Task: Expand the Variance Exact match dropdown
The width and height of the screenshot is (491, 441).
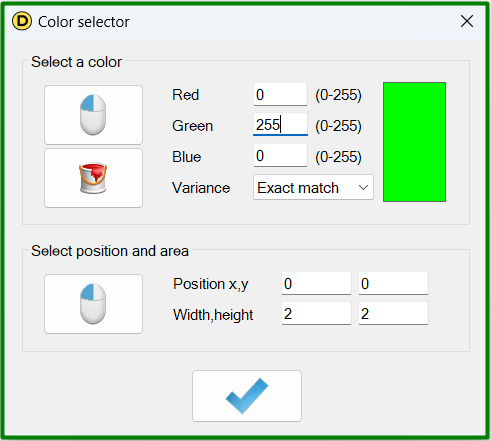Action: (x=313, y=187)
